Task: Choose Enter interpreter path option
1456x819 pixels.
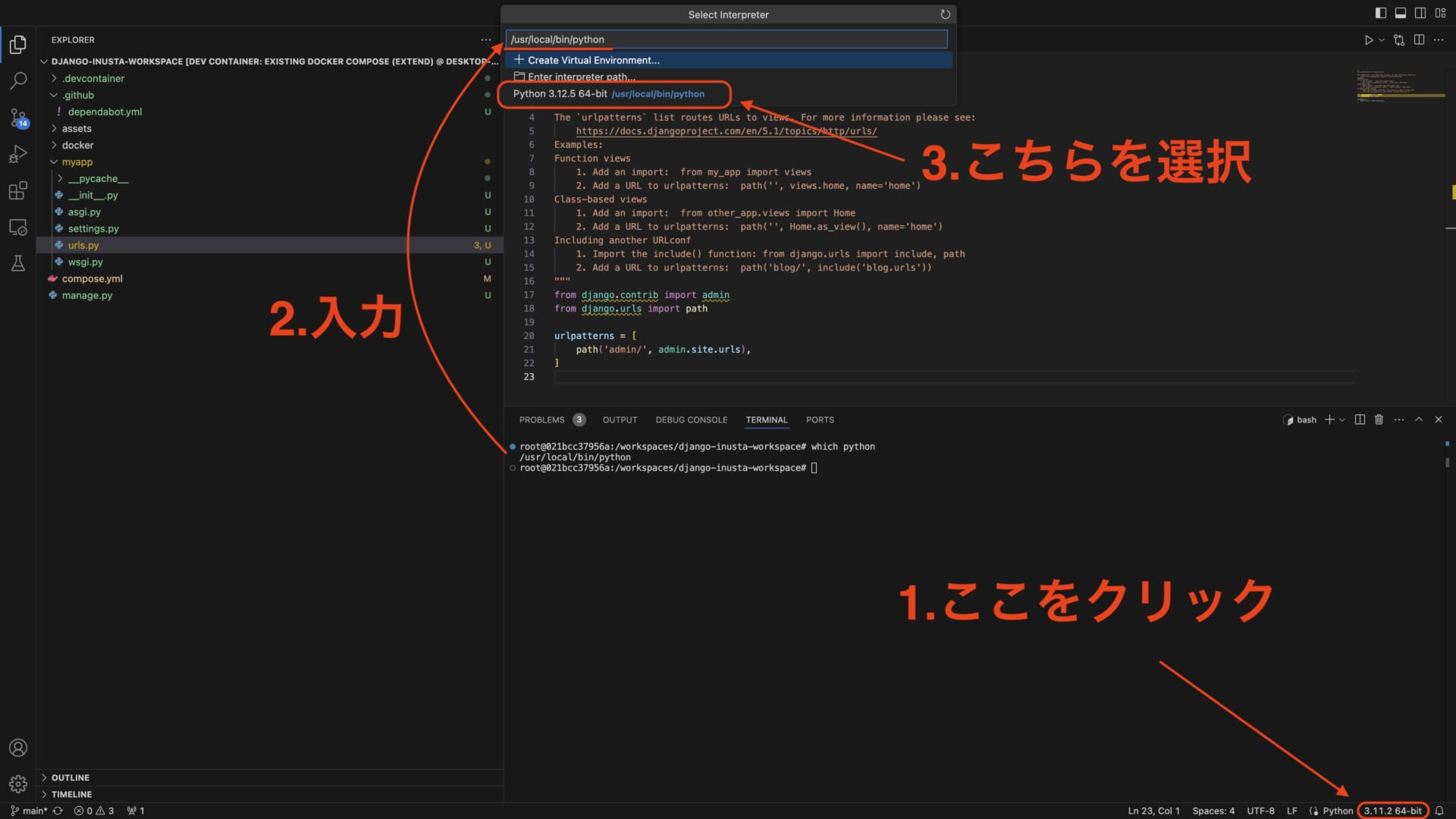Action: pyautogui.click(x=728, y=77)
